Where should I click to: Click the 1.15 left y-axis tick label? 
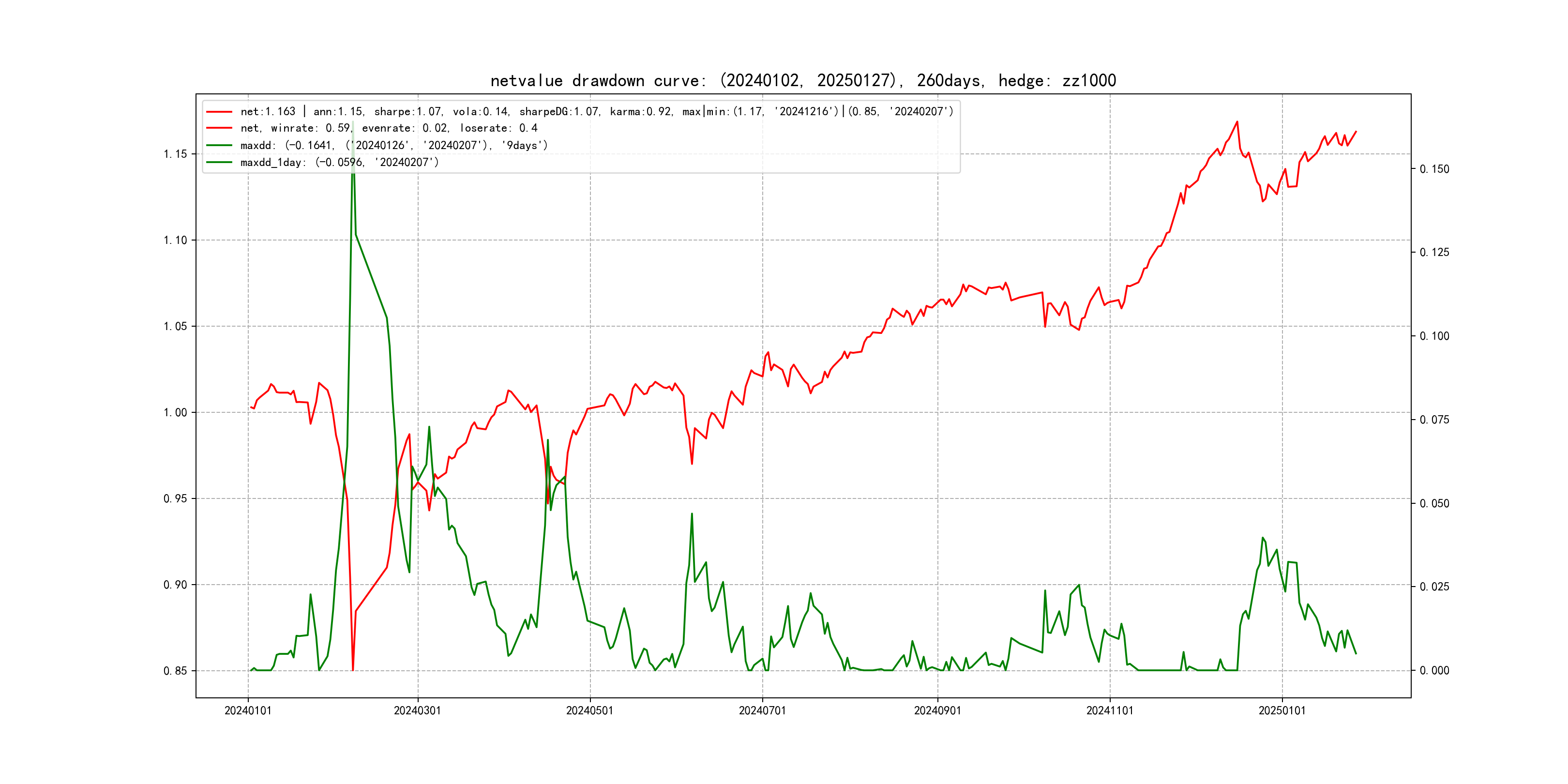point(175,154)
